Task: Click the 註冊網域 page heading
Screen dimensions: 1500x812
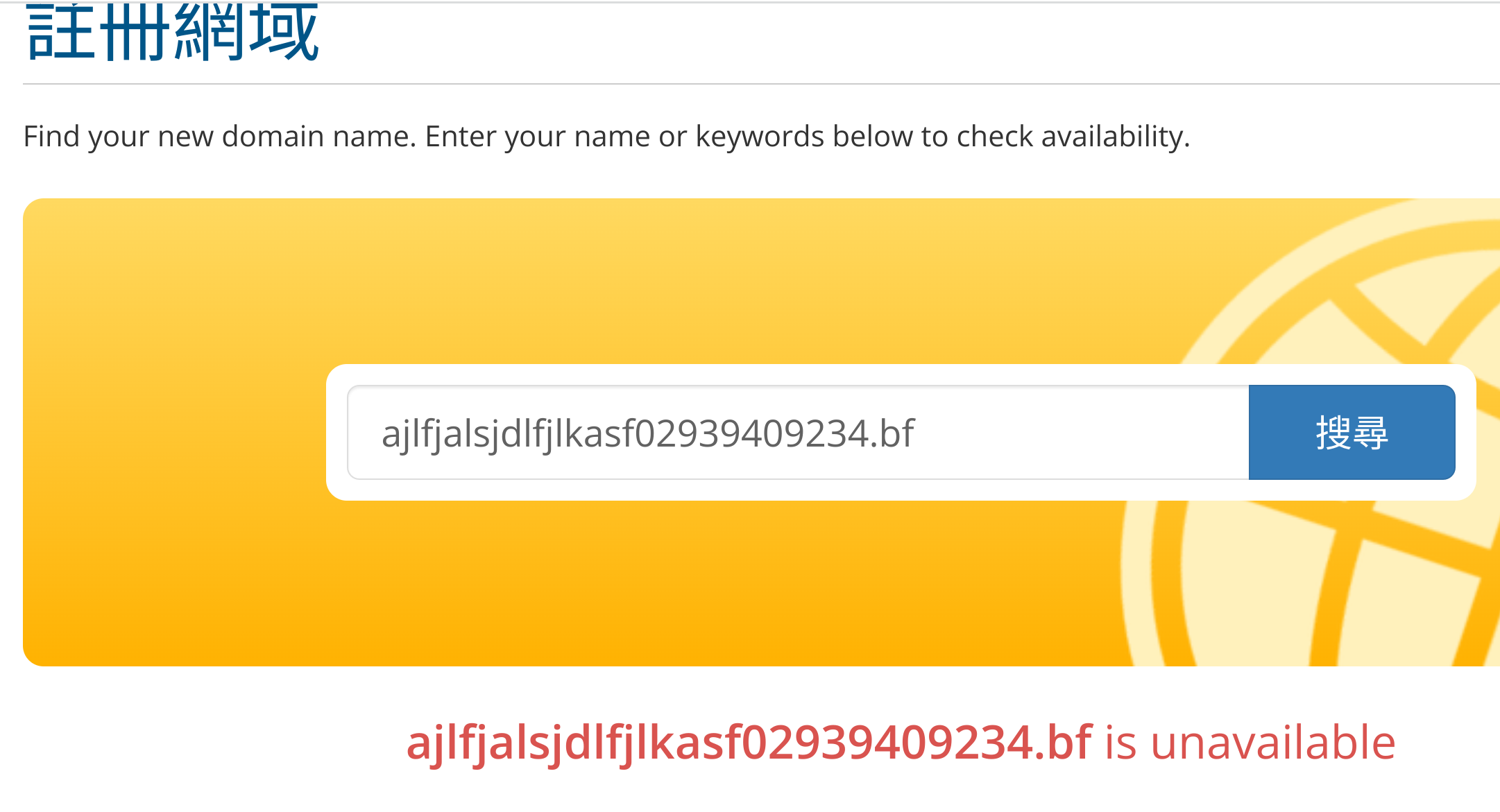Action: click(172, 32)
